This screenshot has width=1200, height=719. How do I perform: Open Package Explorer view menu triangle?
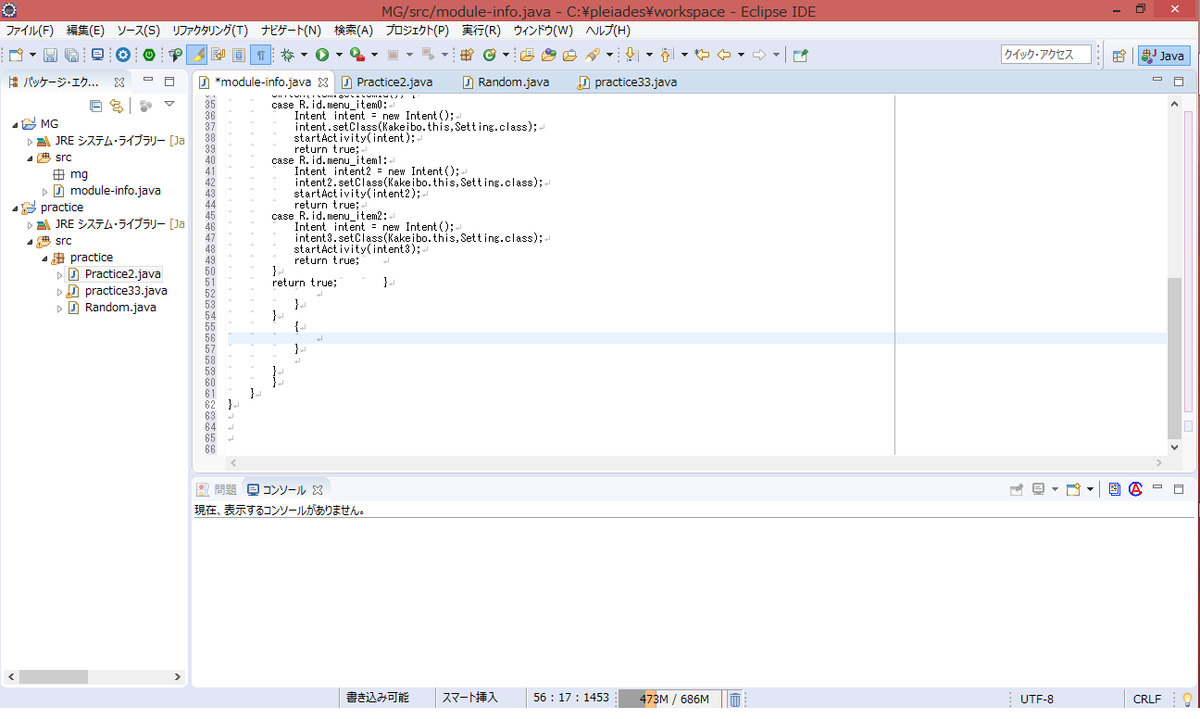coord(169,104)
